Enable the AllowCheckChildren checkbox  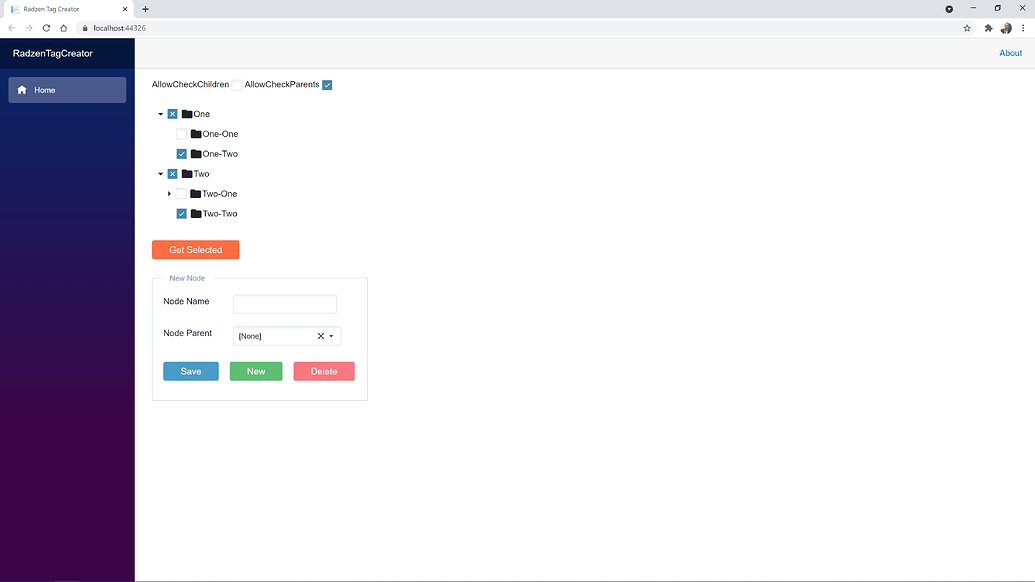(237, 84)
